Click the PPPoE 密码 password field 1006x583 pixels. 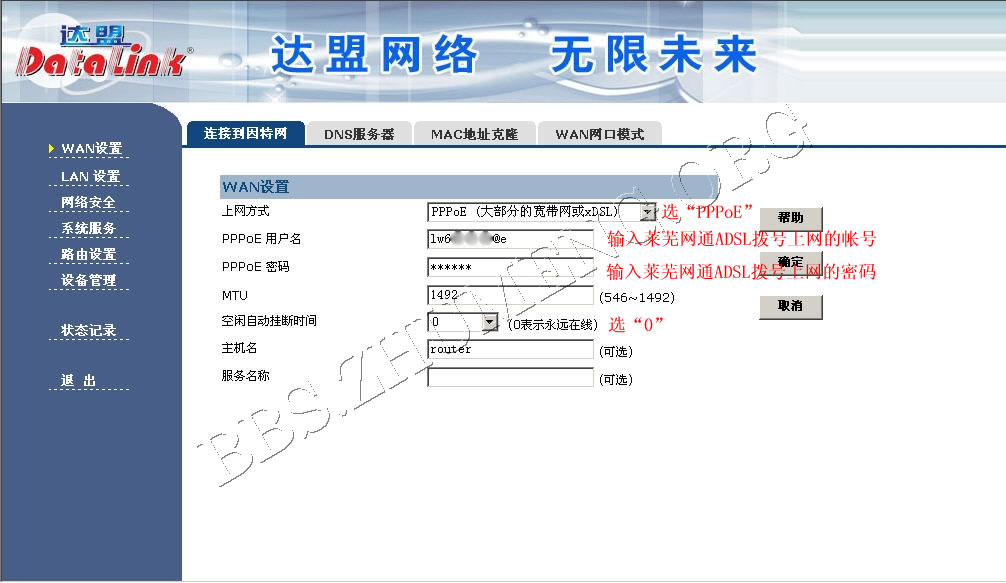pyautogui.click(x=510, y=267)
